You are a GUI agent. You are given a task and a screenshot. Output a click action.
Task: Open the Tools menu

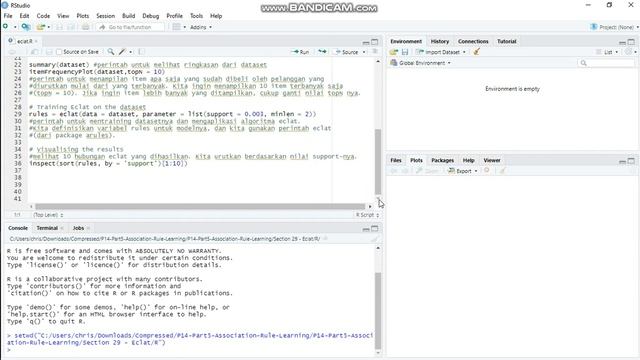pyautogui.click(x=196, y=16)
